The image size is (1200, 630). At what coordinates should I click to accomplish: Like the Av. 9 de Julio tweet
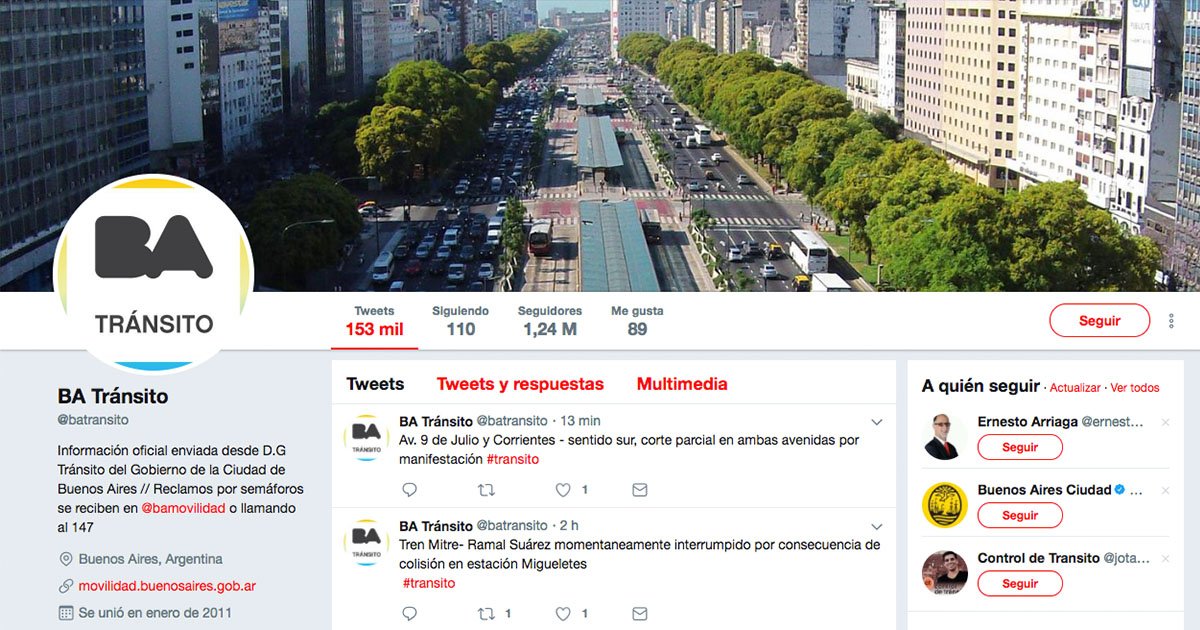(563, 490)
